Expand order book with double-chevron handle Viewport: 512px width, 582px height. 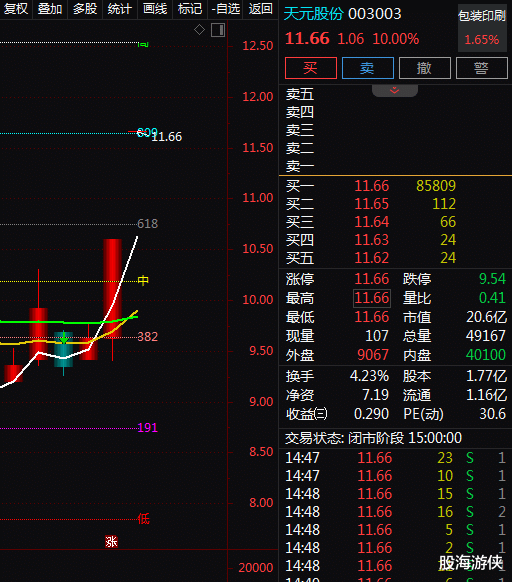coord(395,91)
